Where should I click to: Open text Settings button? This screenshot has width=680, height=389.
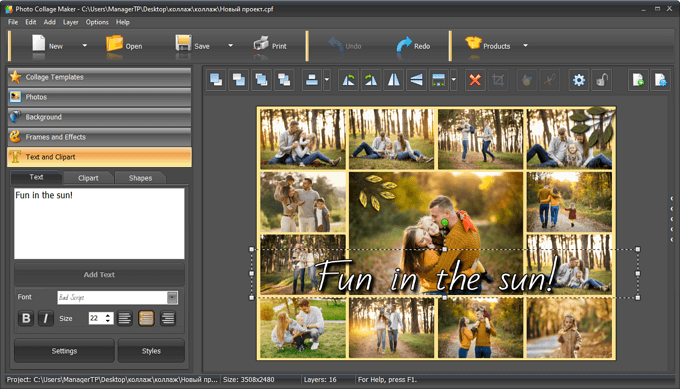[x=64, y=351]
